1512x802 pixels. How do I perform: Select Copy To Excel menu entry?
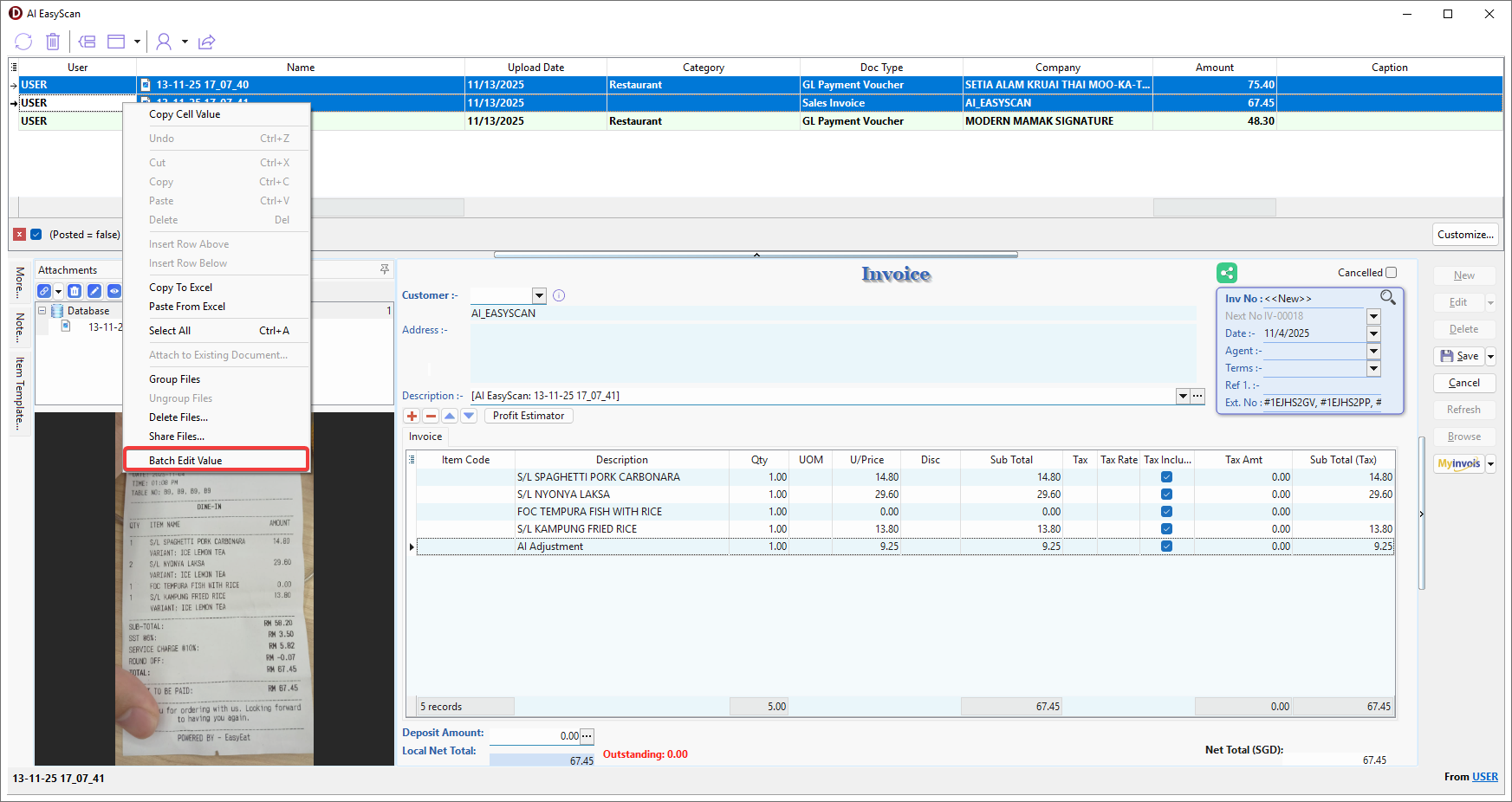[x=180, y=288]
